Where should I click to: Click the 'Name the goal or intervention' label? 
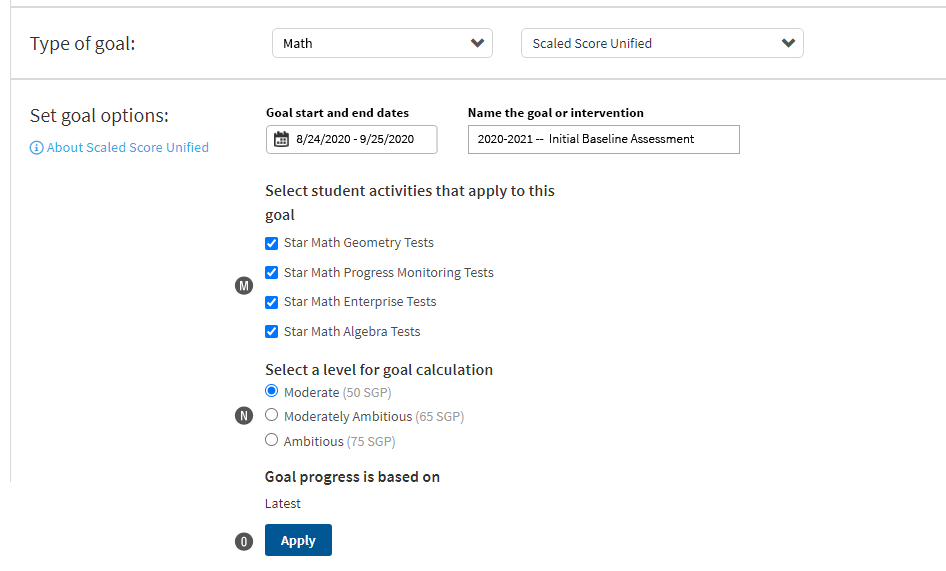pyautogui.click(x=556, y=113)
